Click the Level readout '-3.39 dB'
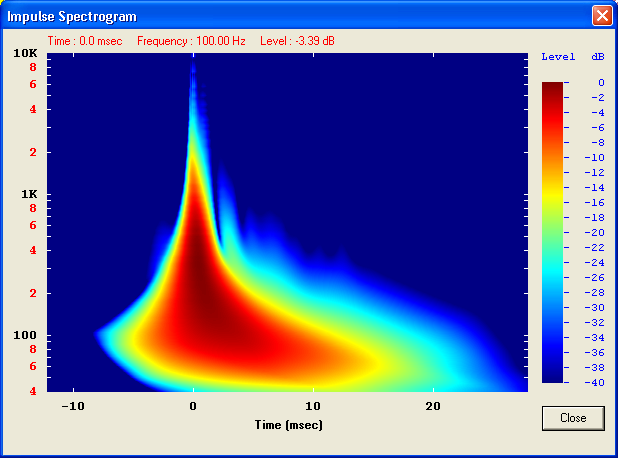The image size is (618, 458). click(315, 41)
